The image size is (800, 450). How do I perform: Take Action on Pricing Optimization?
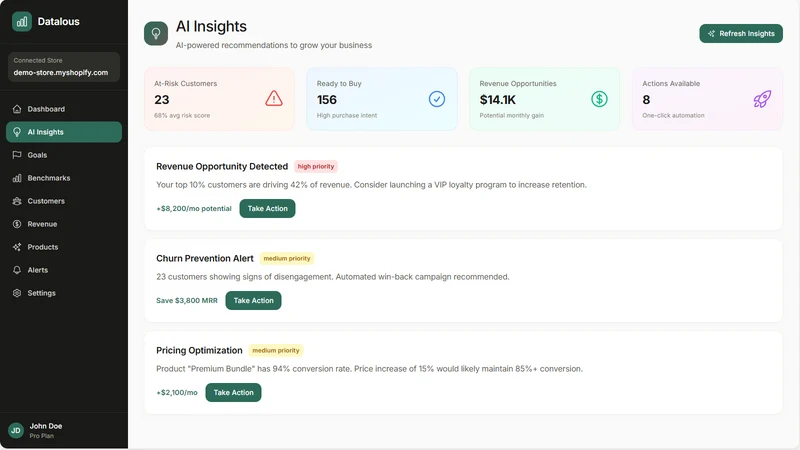pyautogui.click(x=233, y=392)
